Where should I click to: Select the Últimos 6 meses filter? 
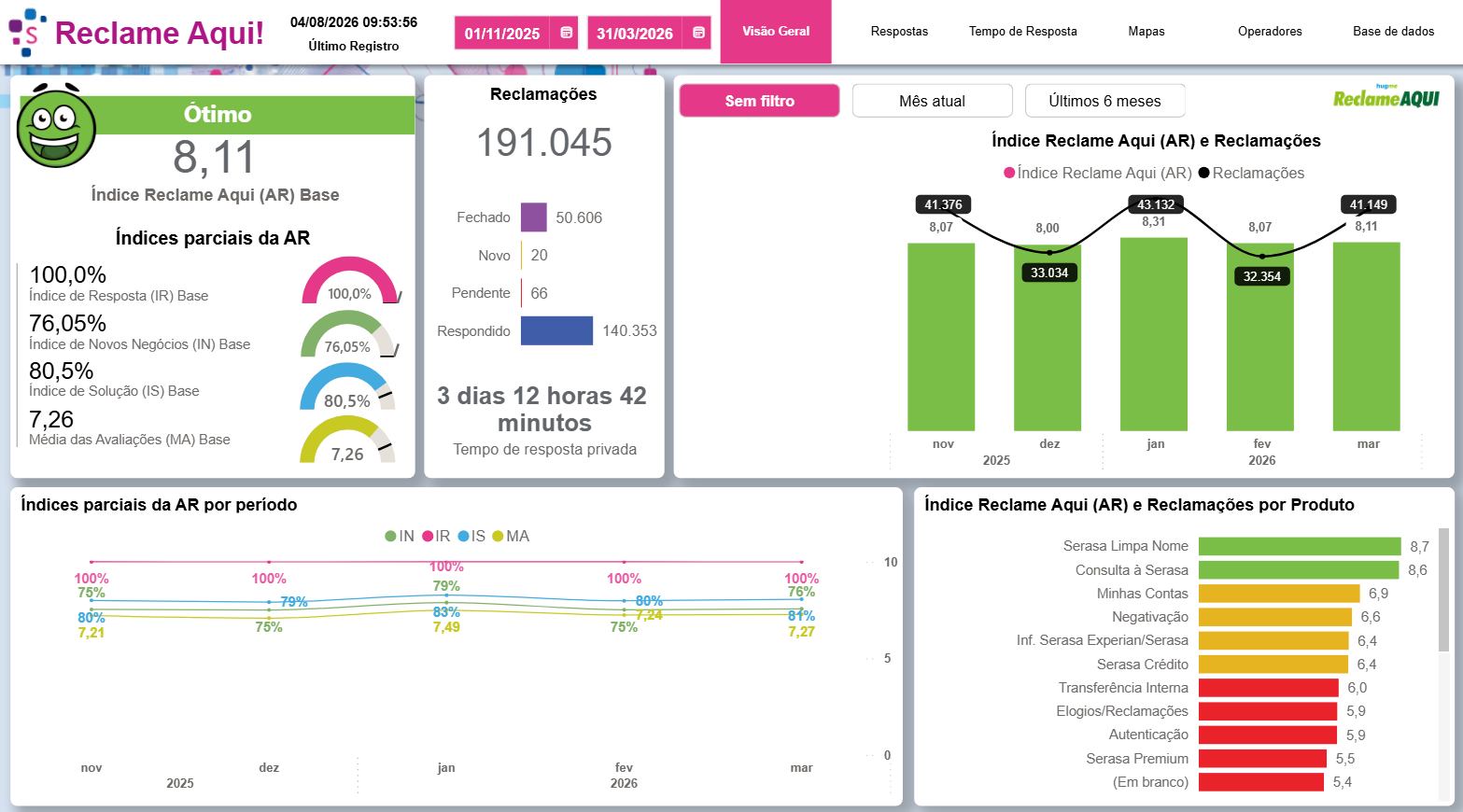coord(1104,101)
